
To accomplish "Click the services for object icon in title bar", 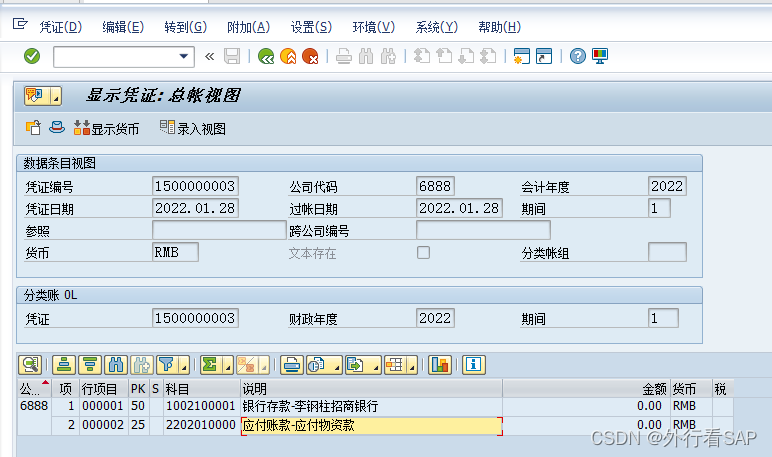I will 36,96.
